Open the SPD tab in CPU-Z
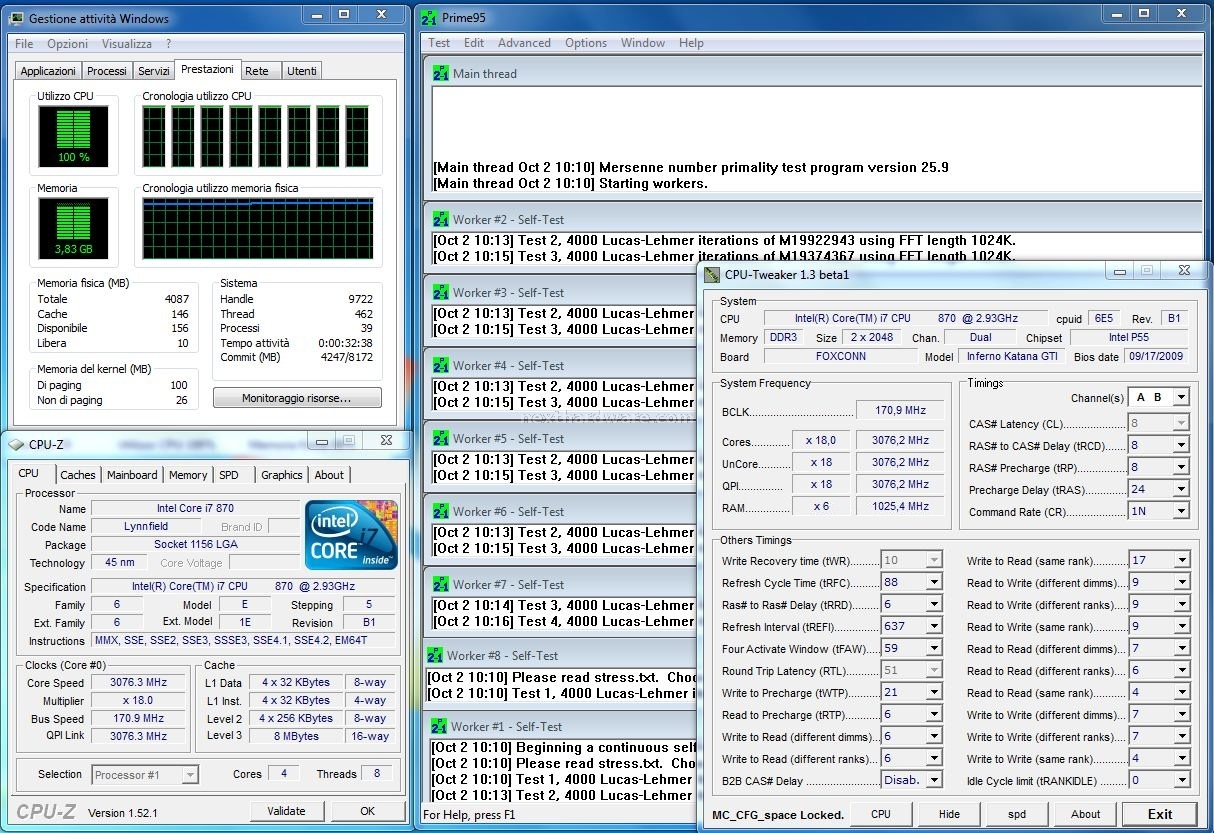This screenshot has height=833, width=1214. tap(229, 475)
